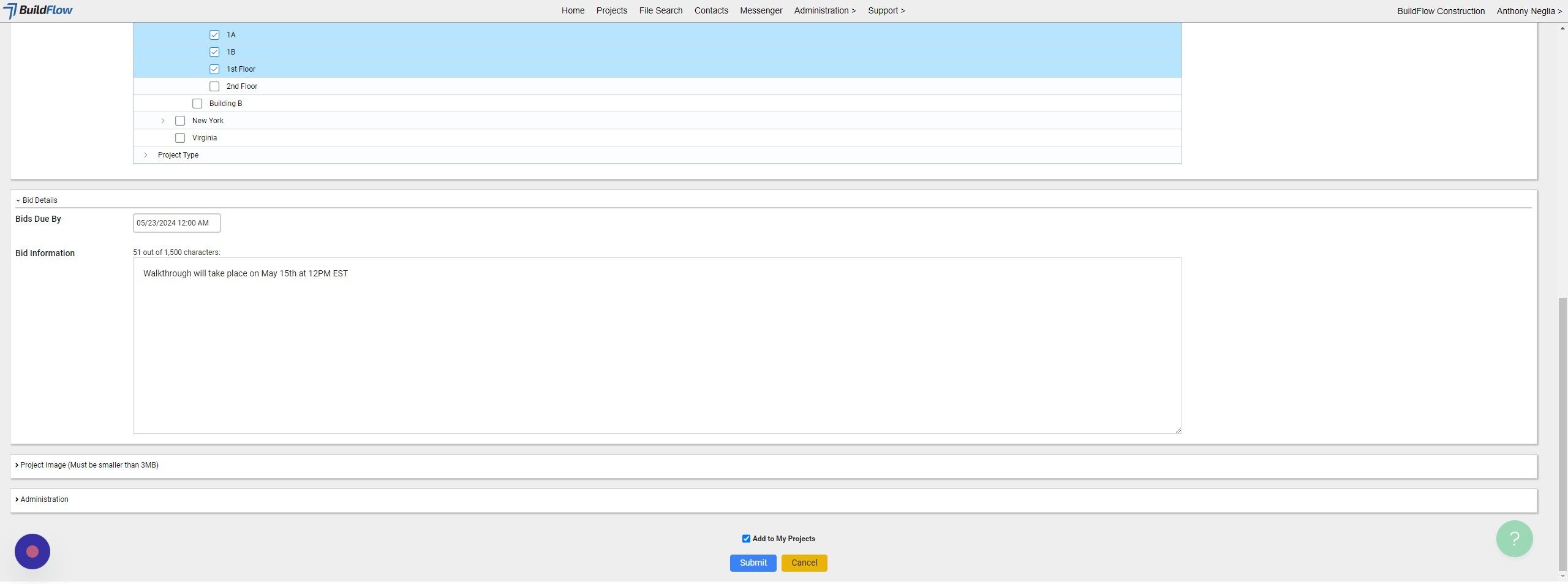This screenshot has width=1568, height=584.
Task: Click the scrollbar up arrow
Action: 1562,28
